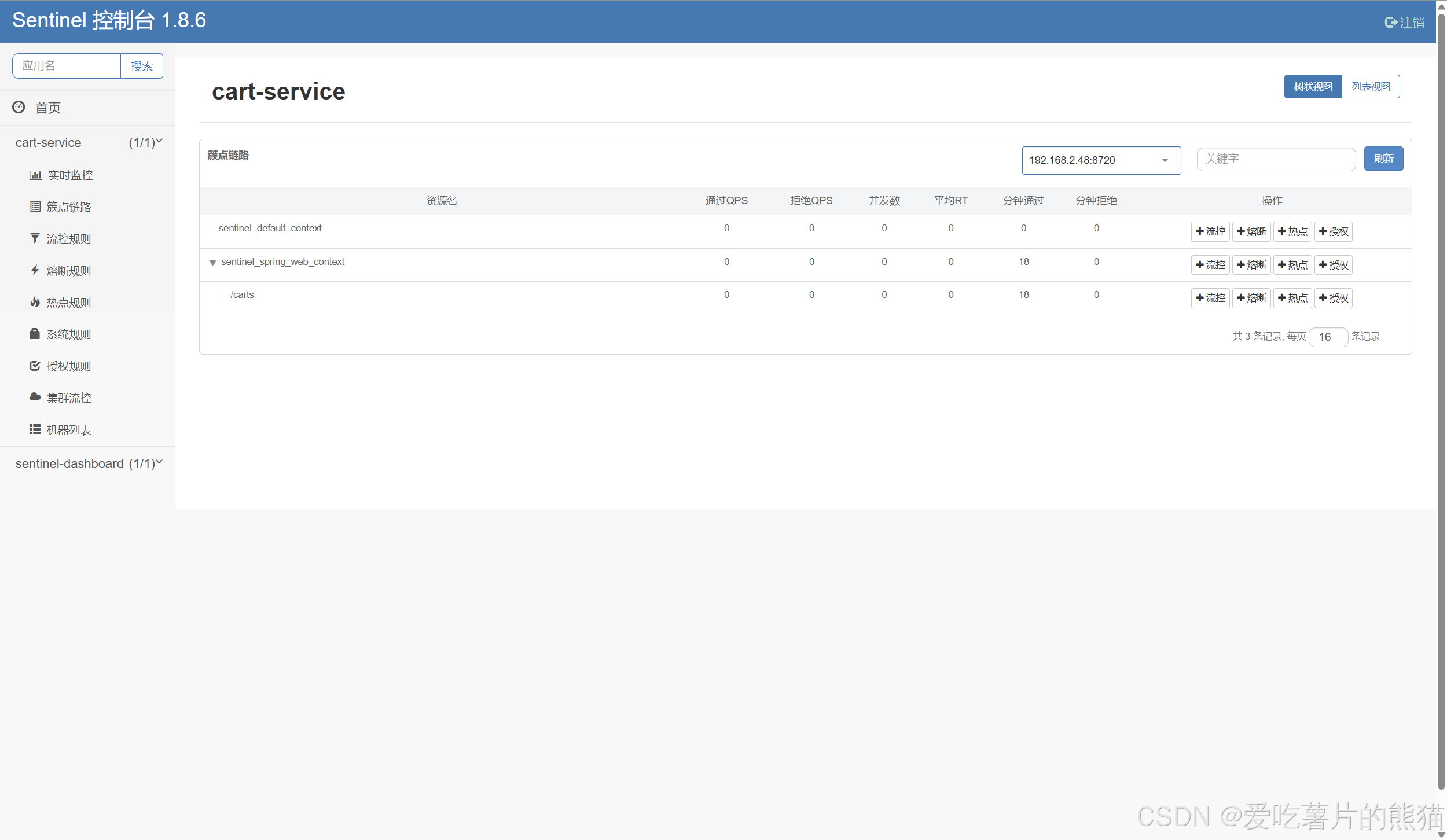Add 流控 rule for /carts
This screenshot has height=840, width=1447.
pos(1210,298)
